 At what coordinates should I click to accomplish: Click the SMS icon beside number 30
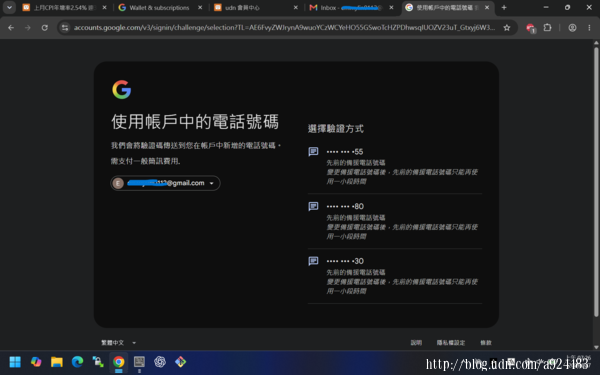(x=313, y=261)
